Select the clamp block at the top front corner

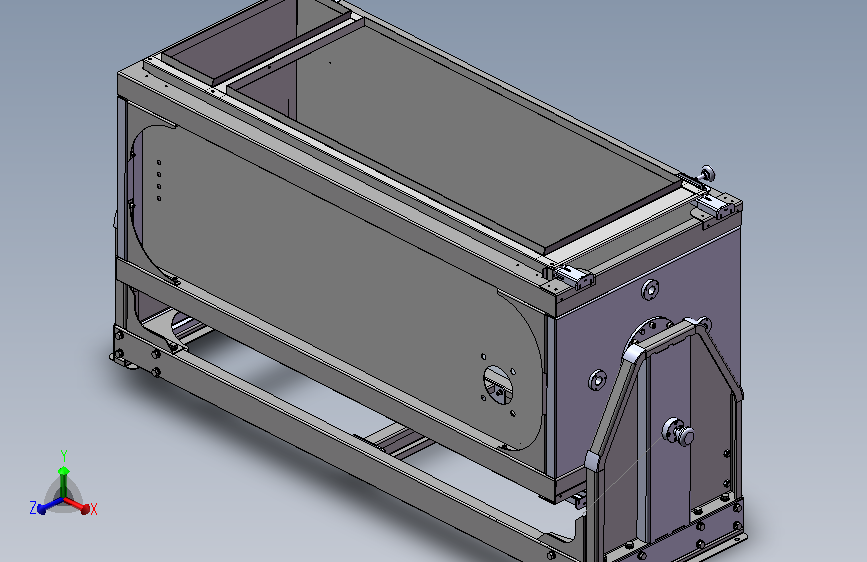coord(575,278)
